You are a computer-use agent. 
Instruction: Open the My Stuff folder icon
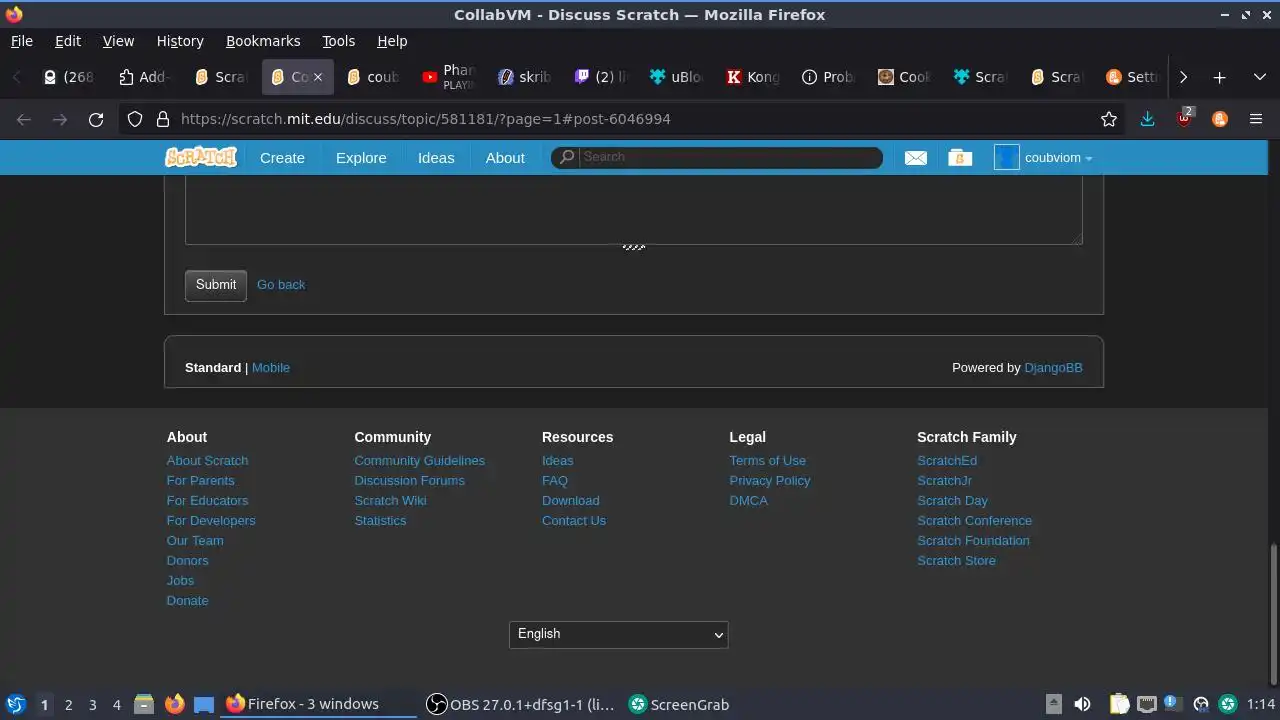pyautogui.click(x=960, y=158)
